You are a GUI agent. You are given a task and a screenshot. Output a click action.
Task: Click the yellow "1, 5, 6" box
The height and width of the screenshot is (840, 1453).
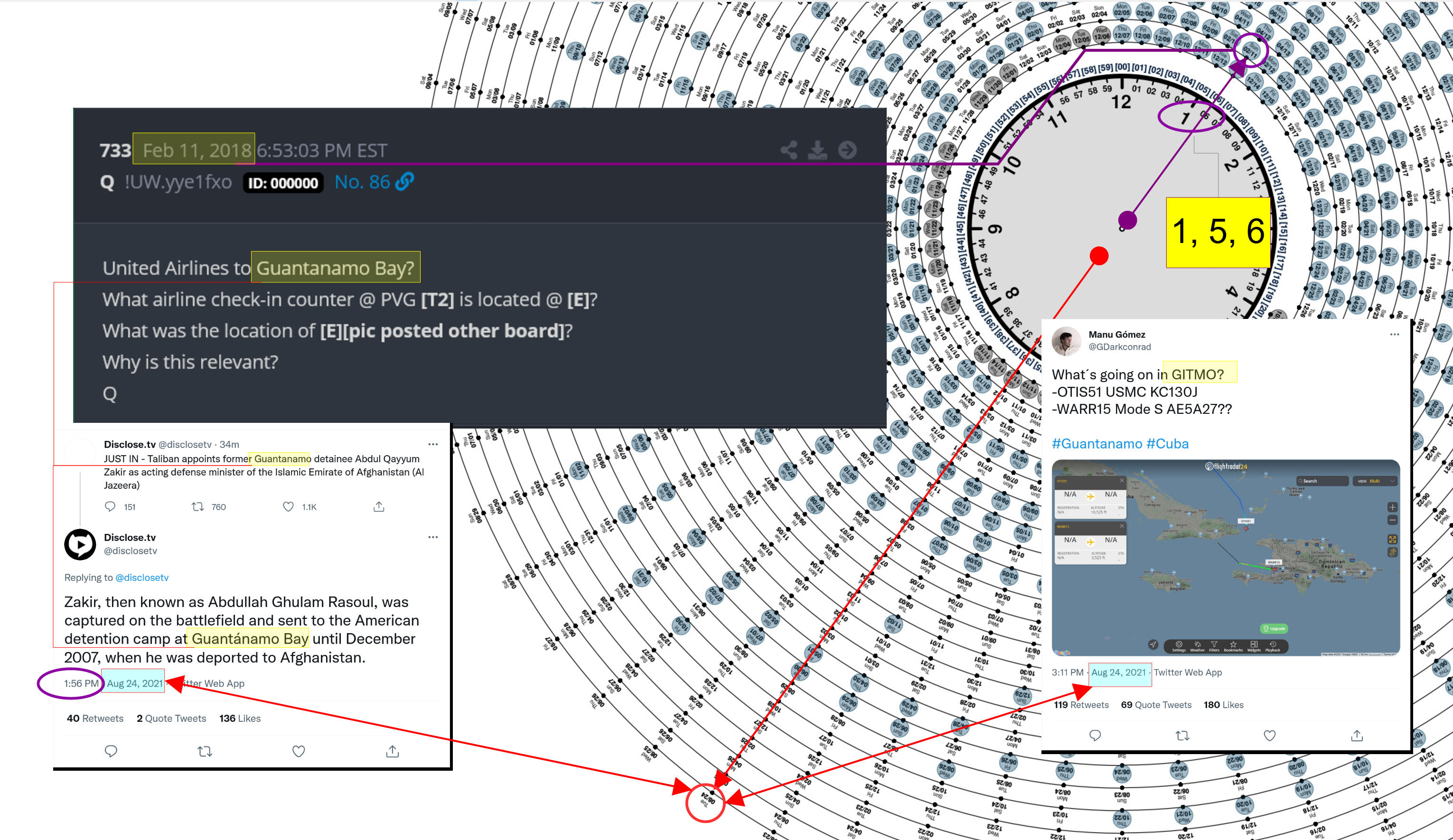(x=1219, y=233)
